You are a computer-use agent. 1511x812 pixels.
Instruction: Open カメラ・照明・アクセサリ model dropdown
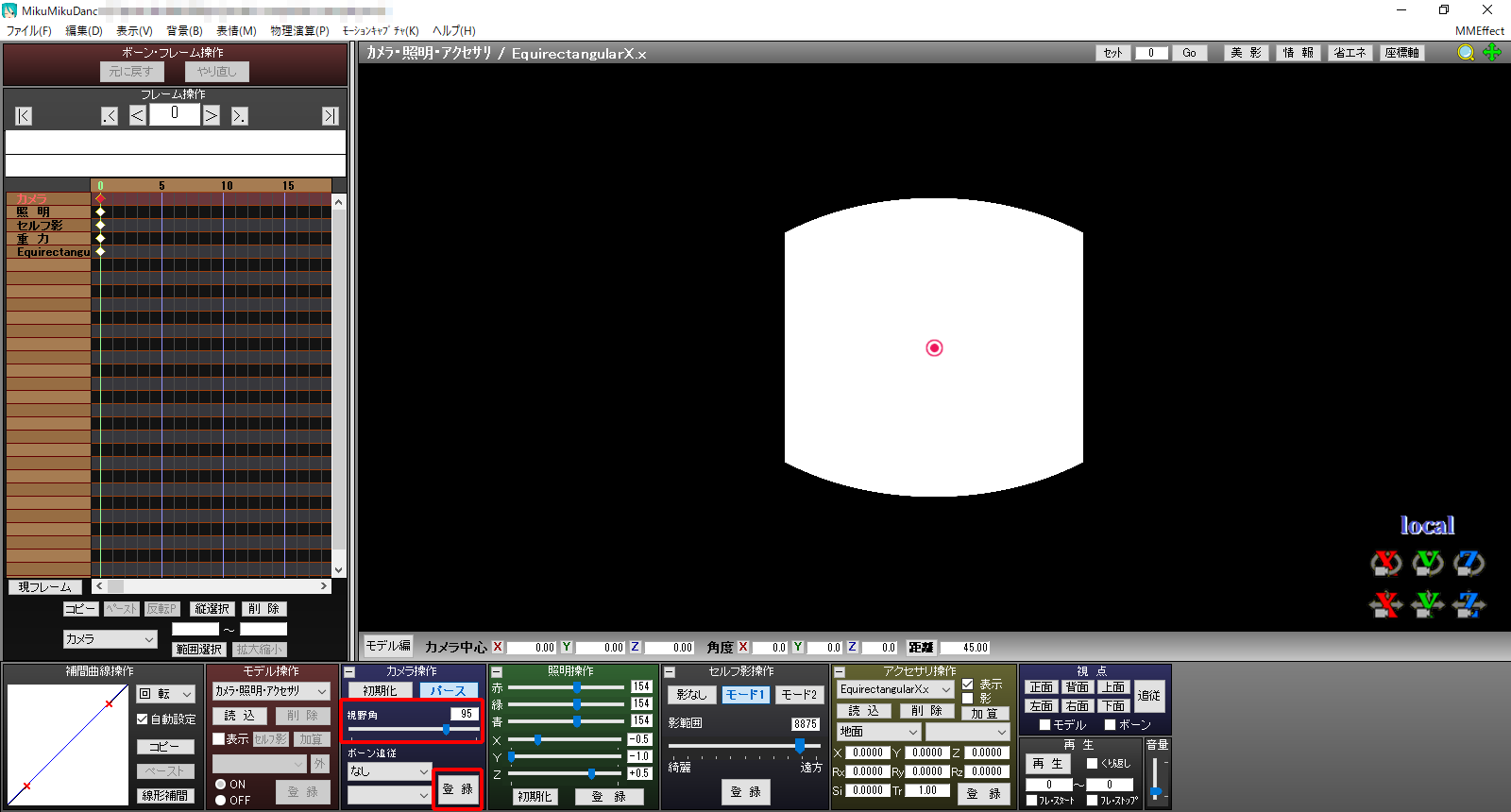coord(271,691)
